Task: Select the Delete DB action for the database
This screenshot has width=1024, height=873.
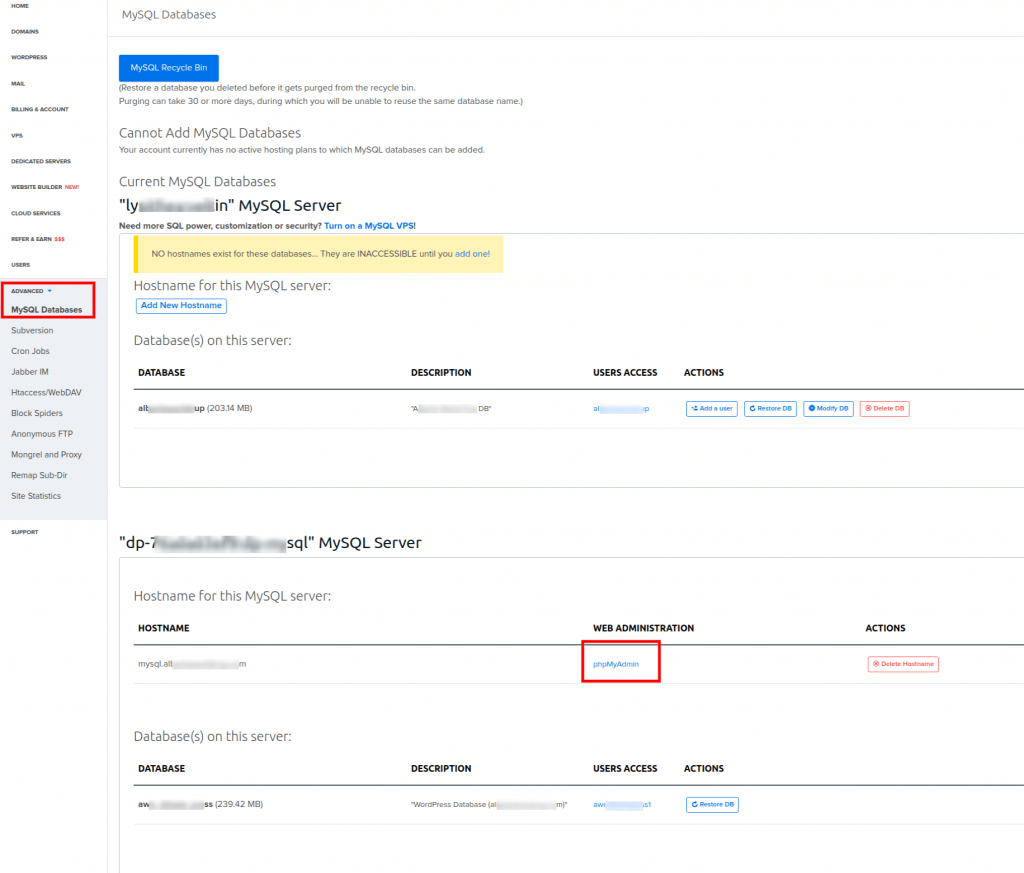Action: click(x=884, y=408)
